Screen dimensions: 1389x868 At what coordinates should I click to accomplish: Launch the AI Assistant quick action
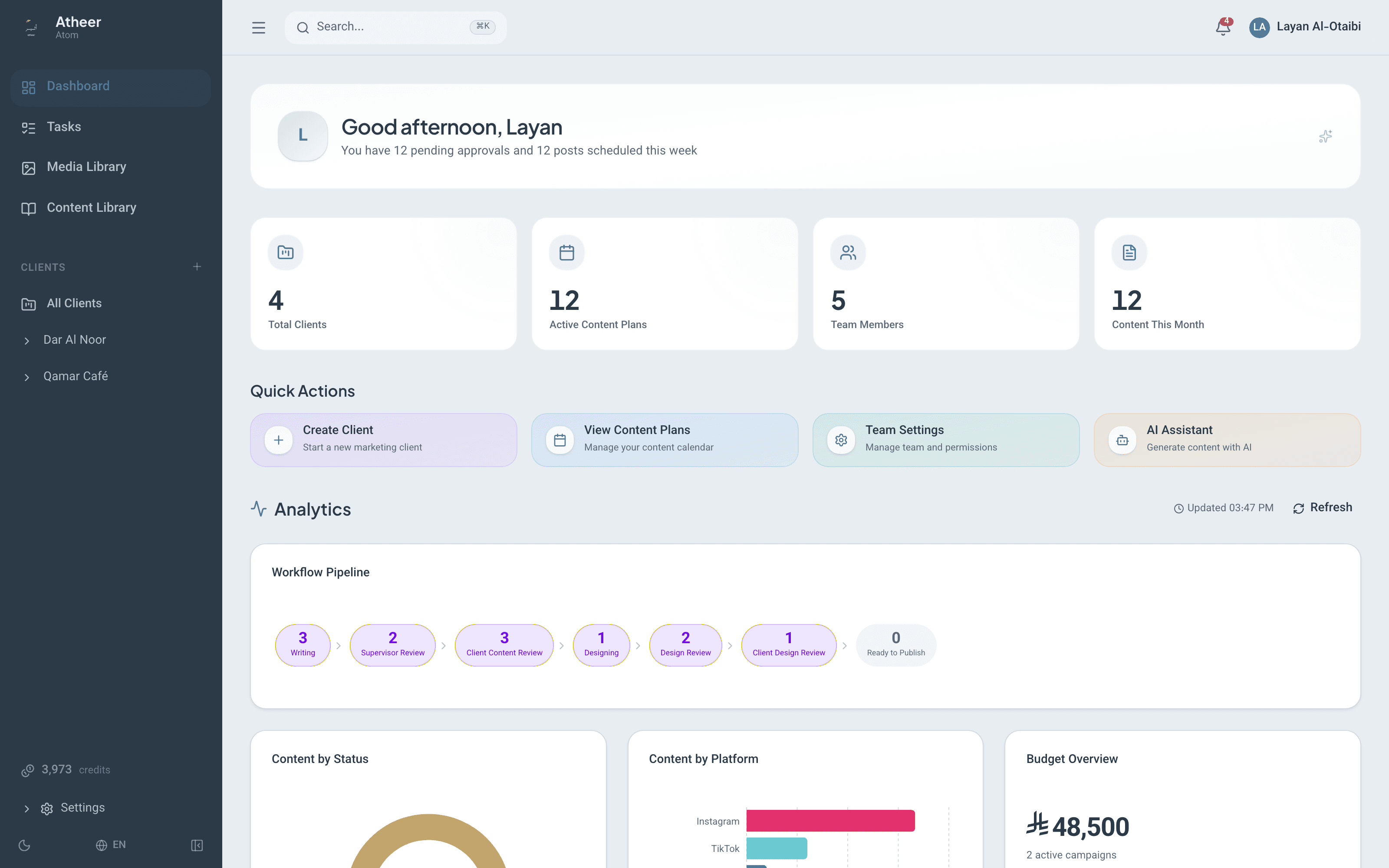[x=1227, y=441]
